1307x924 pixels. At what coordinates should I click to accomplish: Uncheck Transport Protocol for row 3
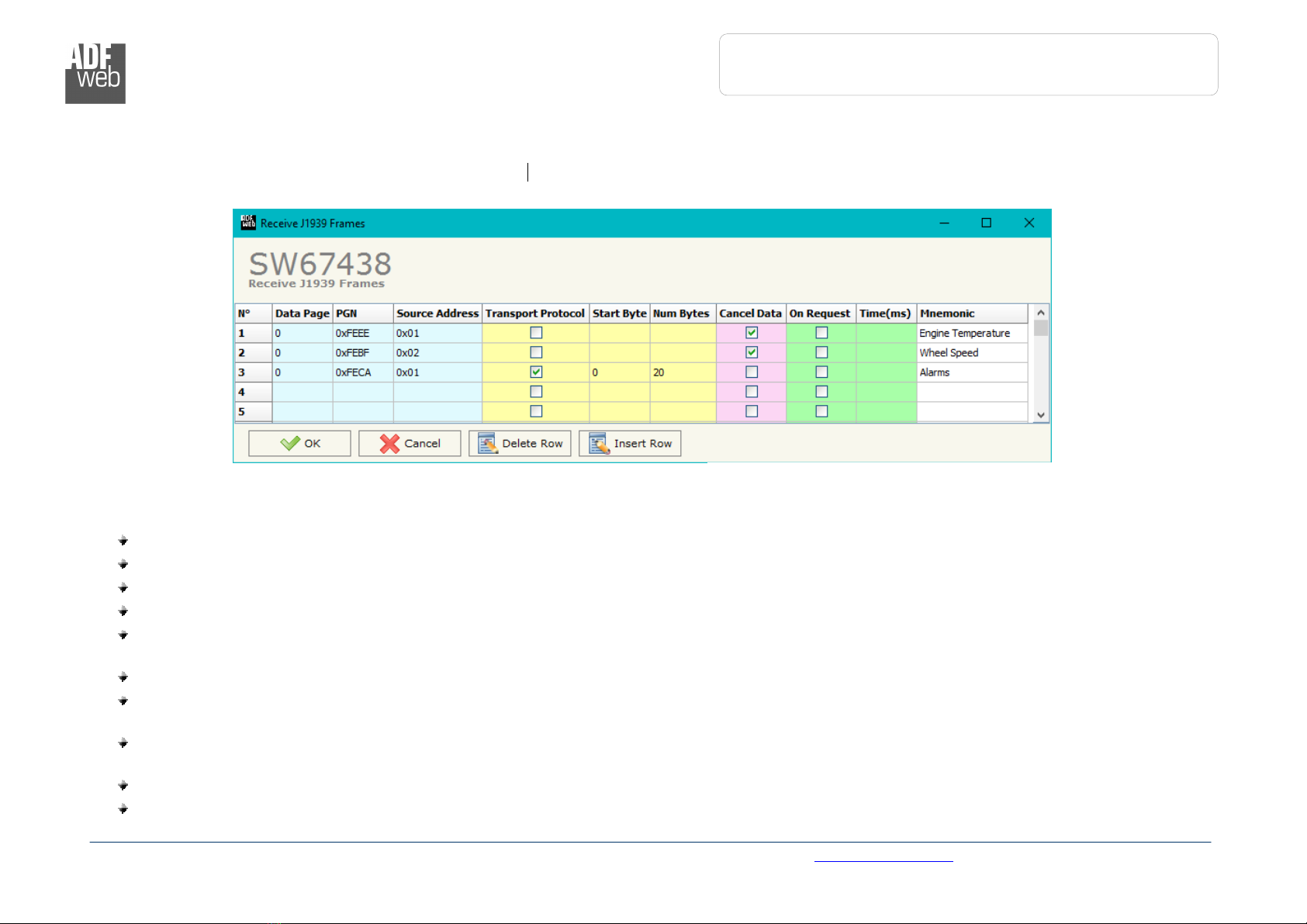[536, 372]
